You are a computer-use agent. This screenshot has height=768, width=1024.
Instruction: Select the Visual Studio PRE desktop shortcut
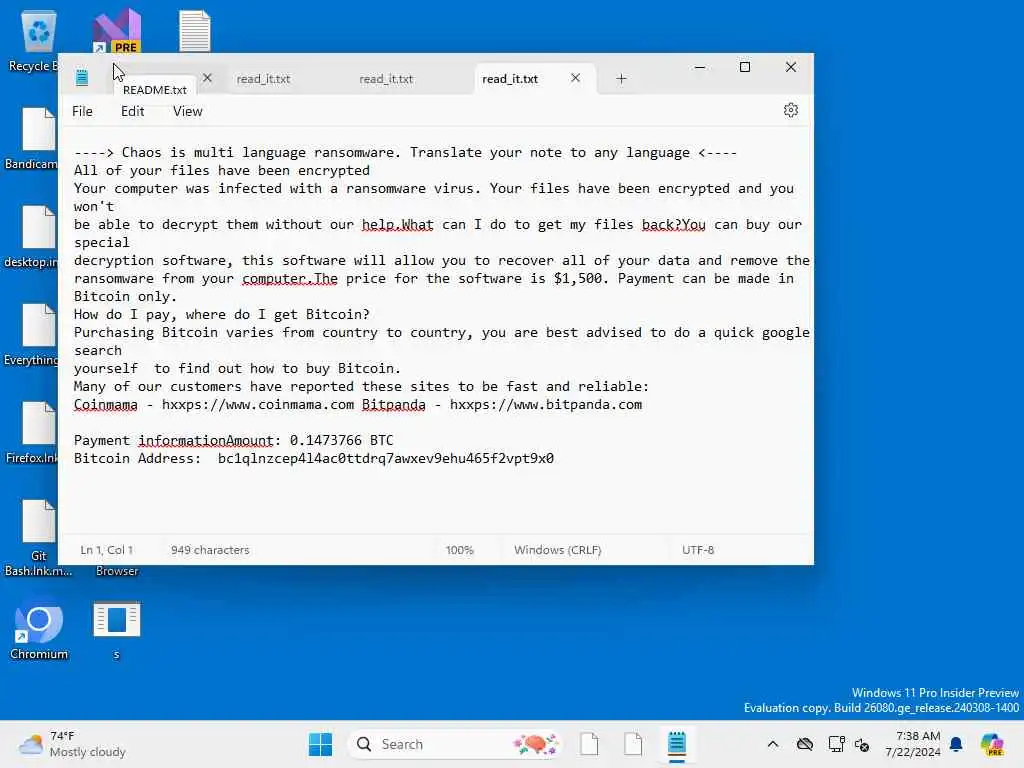tap(117, 31)
